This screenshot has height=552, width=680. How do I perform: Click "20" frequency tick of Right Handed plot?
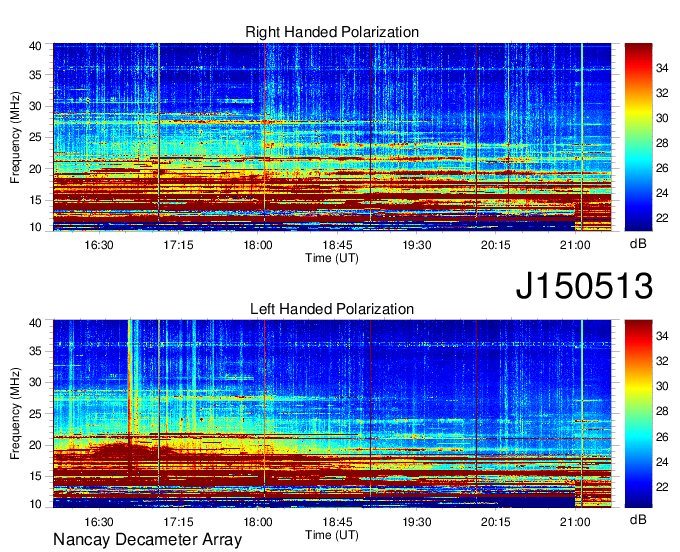pyautogui.click(x=35, y=169)
